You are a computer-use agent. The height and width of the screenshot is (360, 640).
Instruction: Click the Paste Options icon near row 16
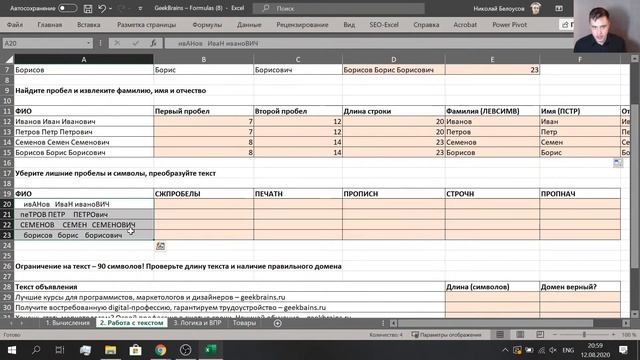click(x=618, y=163)
